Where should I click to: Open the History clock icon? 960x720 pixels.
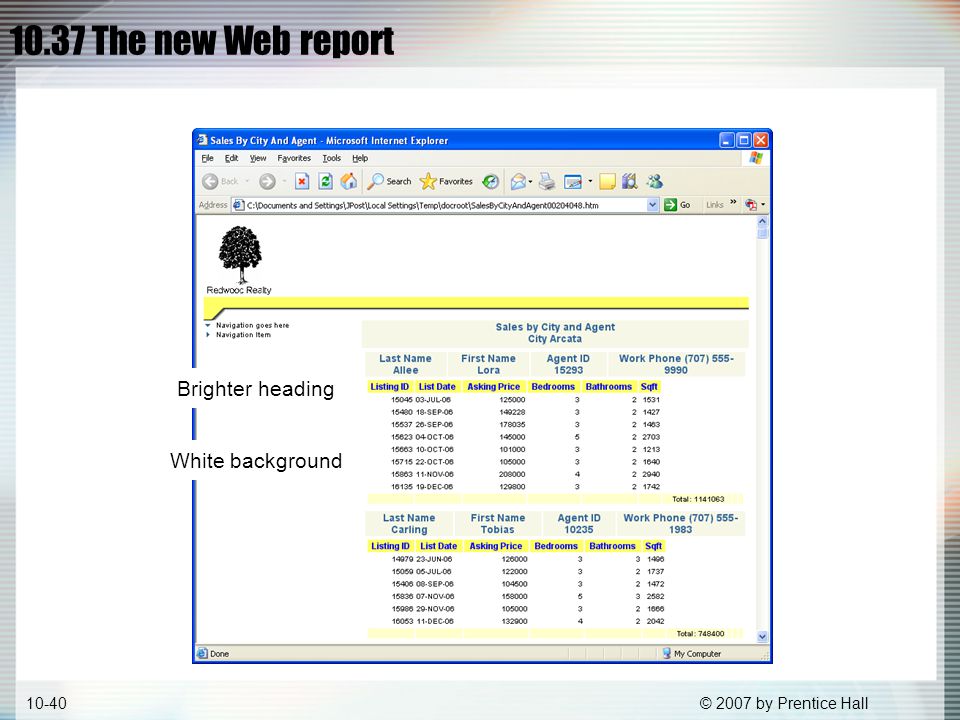(490, 181)
